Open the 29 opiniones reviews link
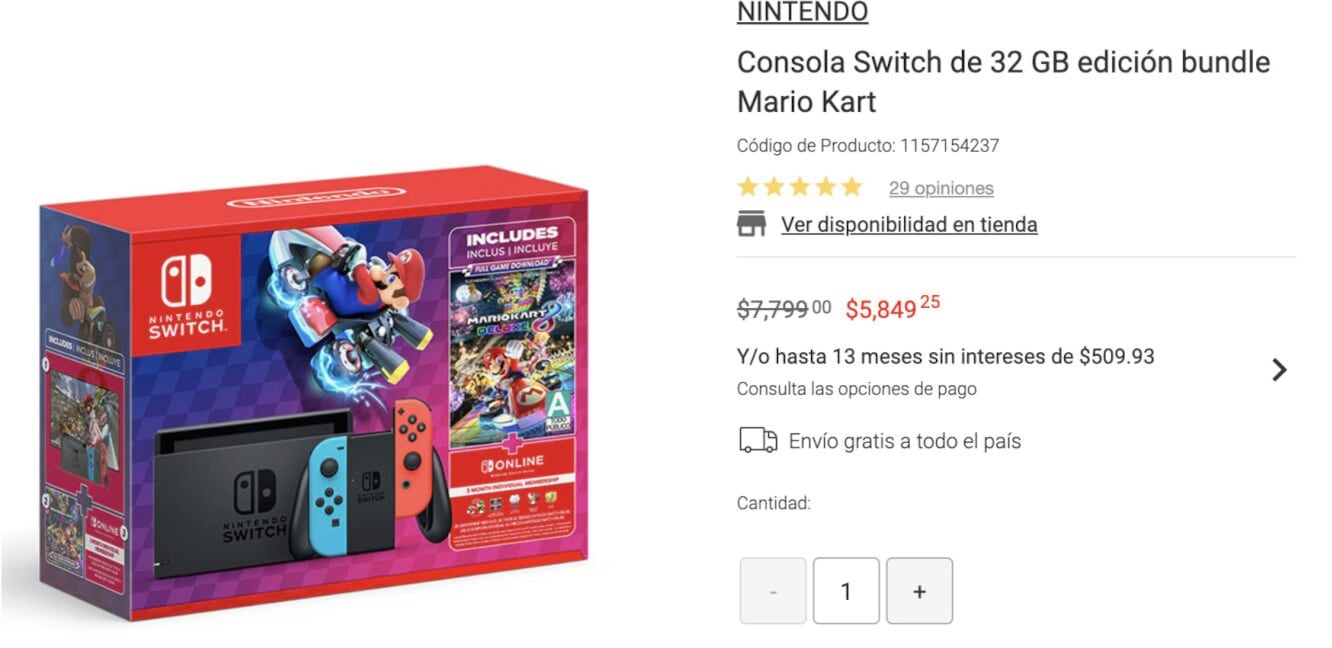The image size is (1332, 648). 941,188
